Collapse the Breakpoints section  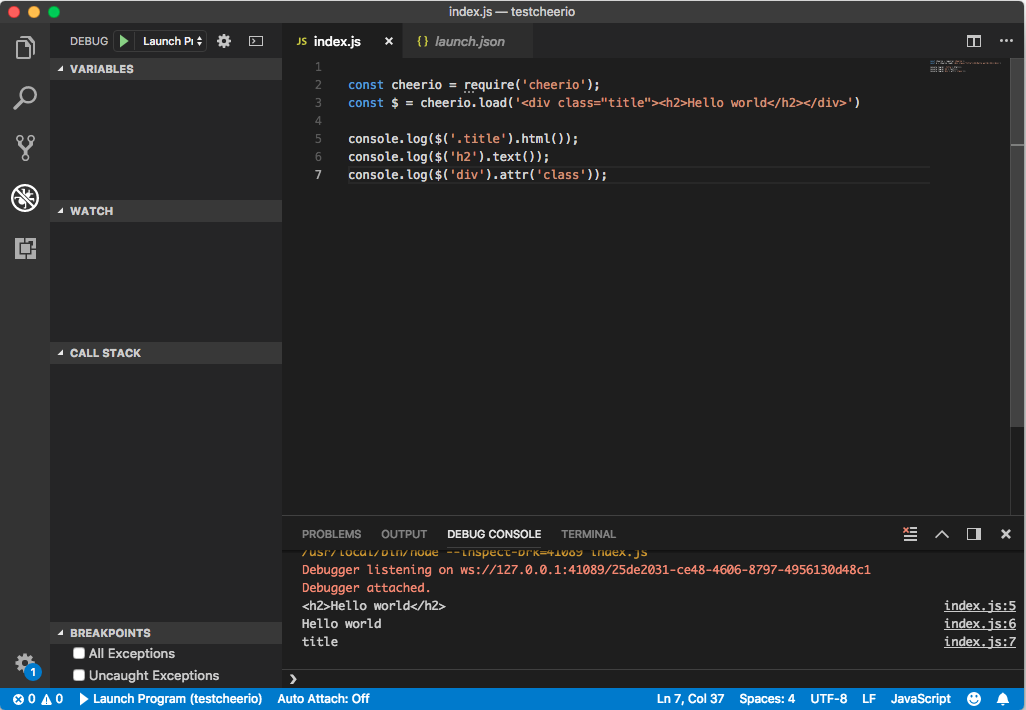tap(166, 633)
